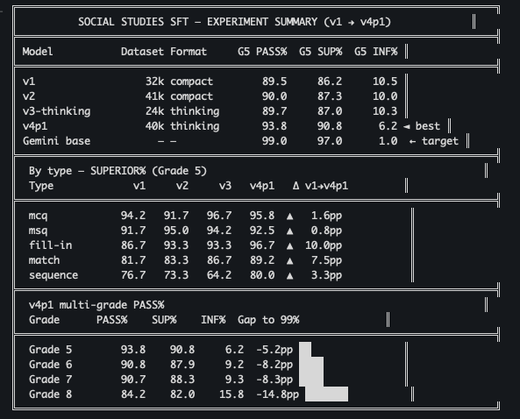The width and height of the screenshot is (520, 419).
Task: Click the 'Gap to 99%' column header
Action: [x=268, y=320]
